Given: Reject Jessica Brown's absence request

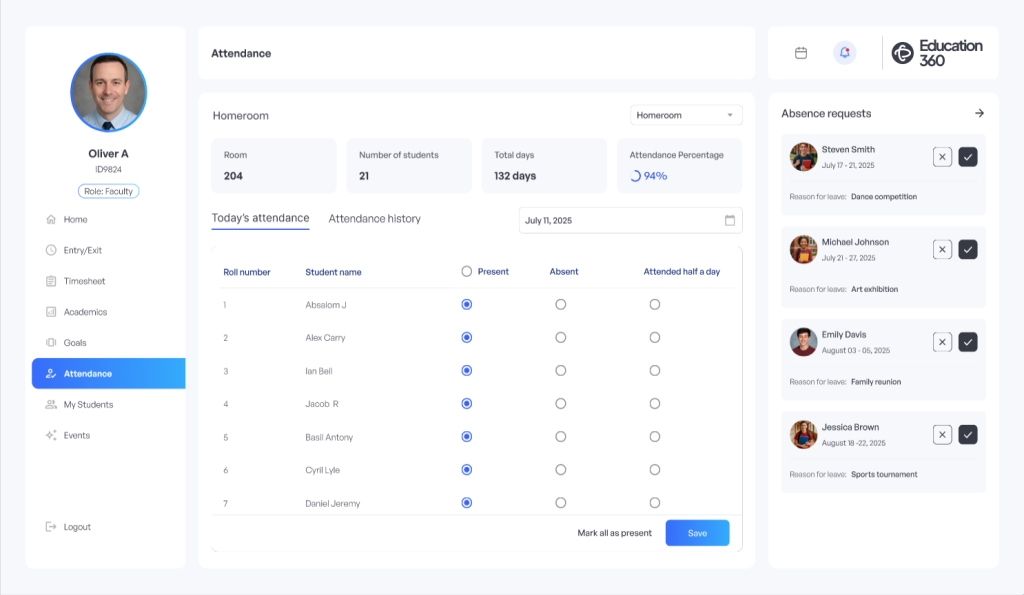Looking at the screenshot, I should [x=942, y=434].
